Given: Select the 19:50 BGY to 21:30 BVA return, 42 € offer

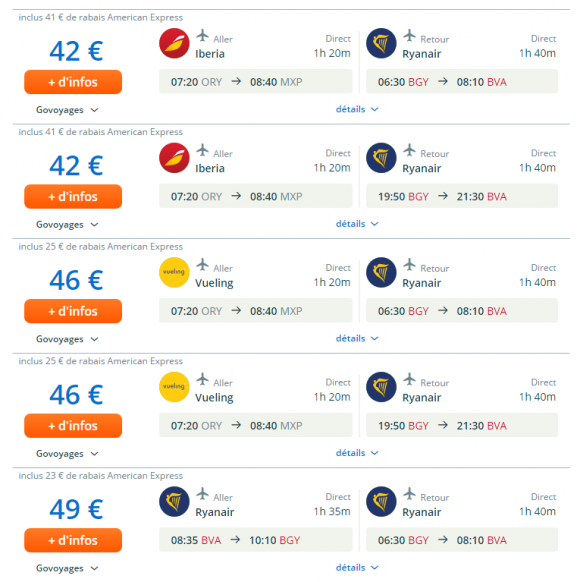Looking at the screenshot, I should point(462,196).
